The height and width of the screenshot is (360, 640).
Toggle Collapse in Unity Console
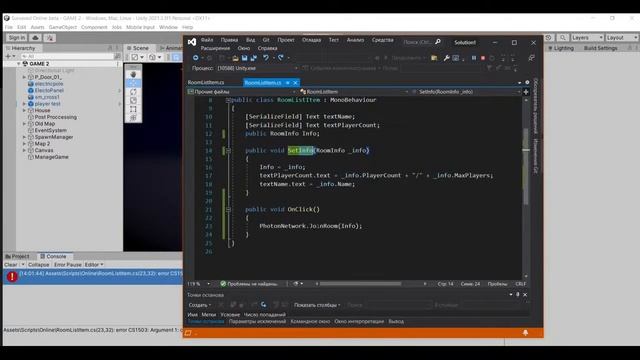click(x=38, y=264)
